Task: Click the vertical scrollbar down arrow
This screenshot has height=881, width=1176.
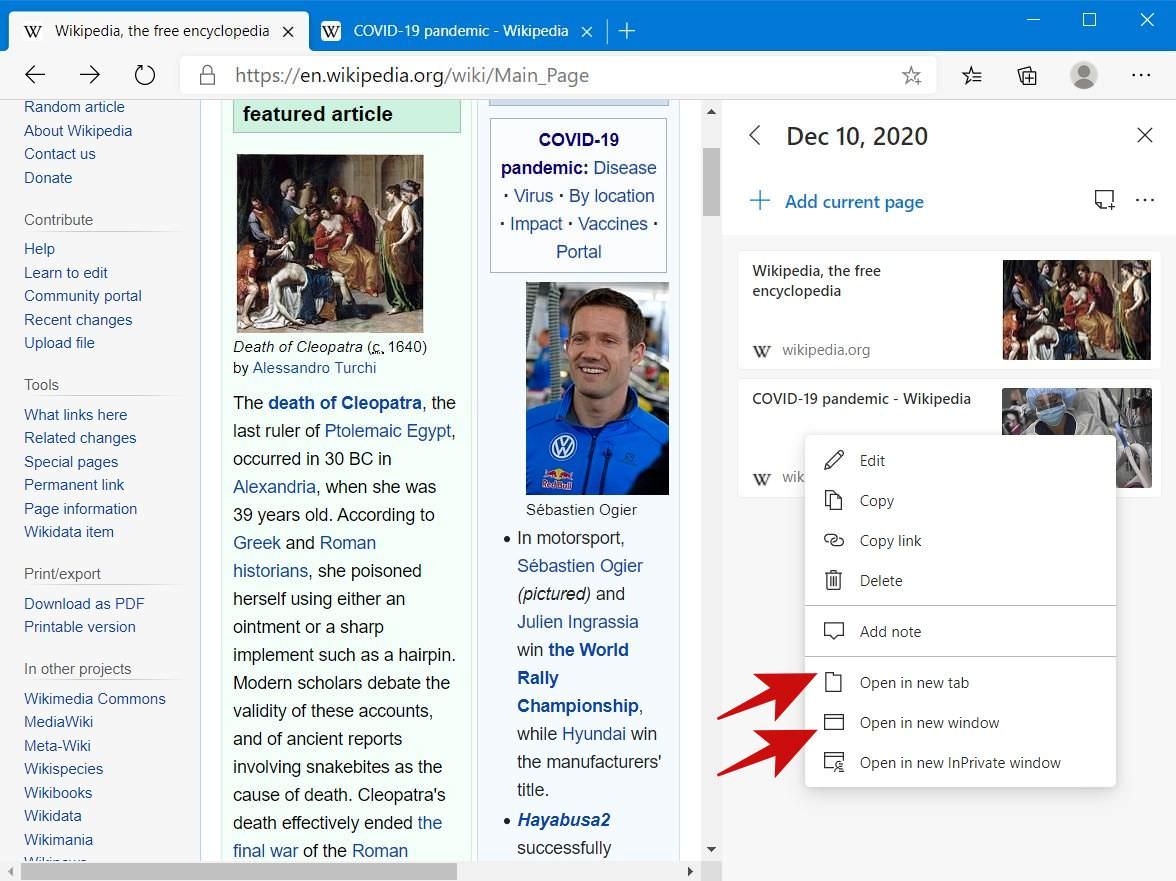Action: point(711,850)
